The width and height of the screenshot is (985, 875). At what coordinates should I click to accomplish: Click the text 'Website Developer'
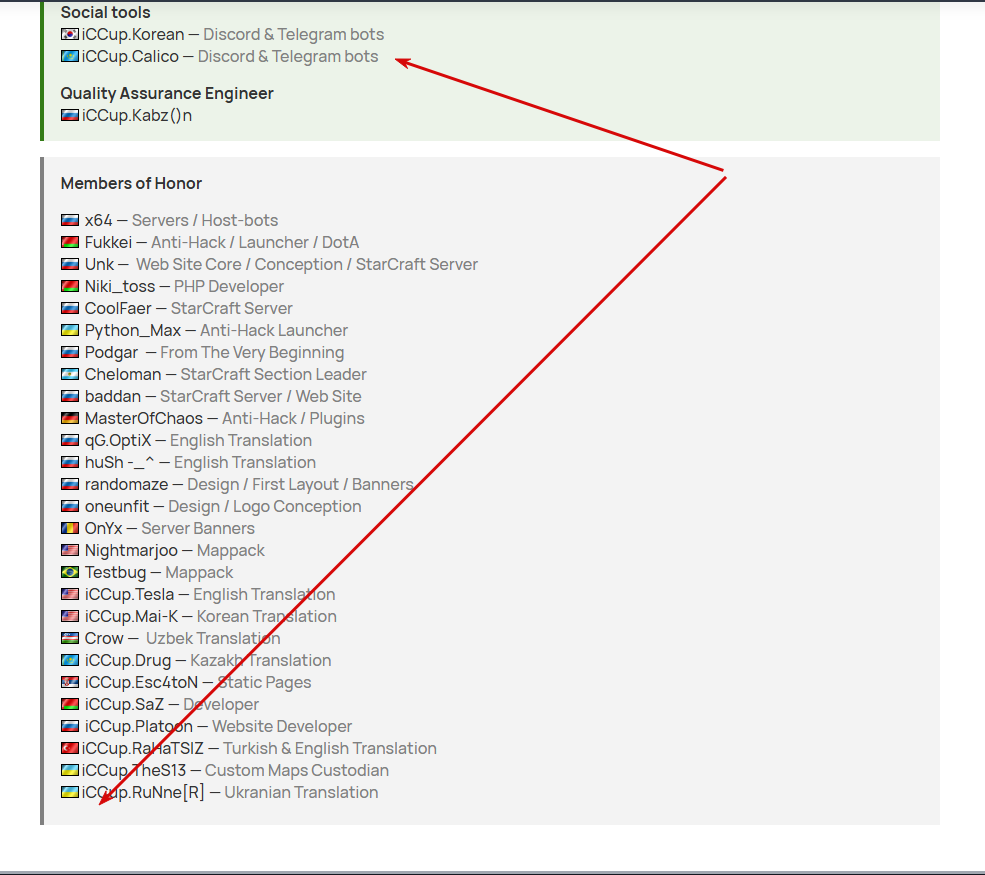click(x=282, y=726)
